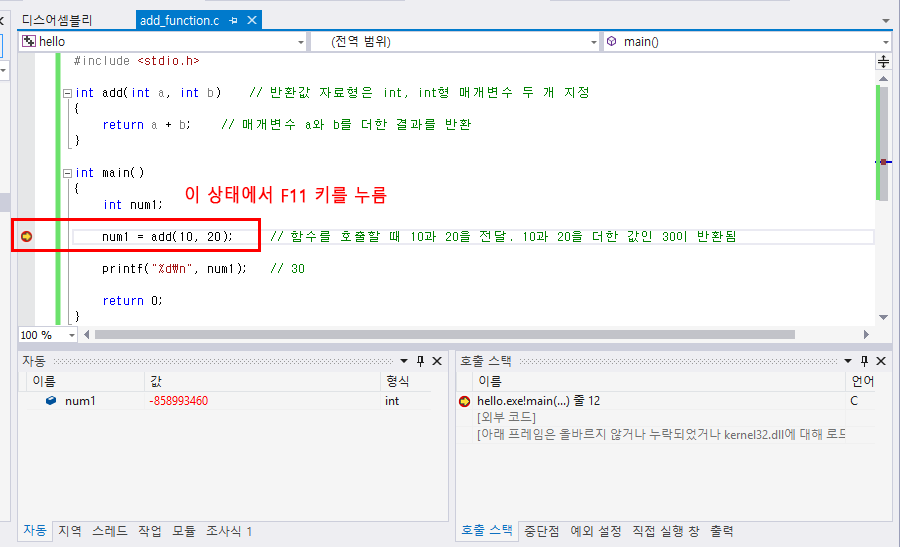The height and width of the screenshot is (547, 900).
Task: Click the kernel32.dll frame warning row
Action: 661,435
